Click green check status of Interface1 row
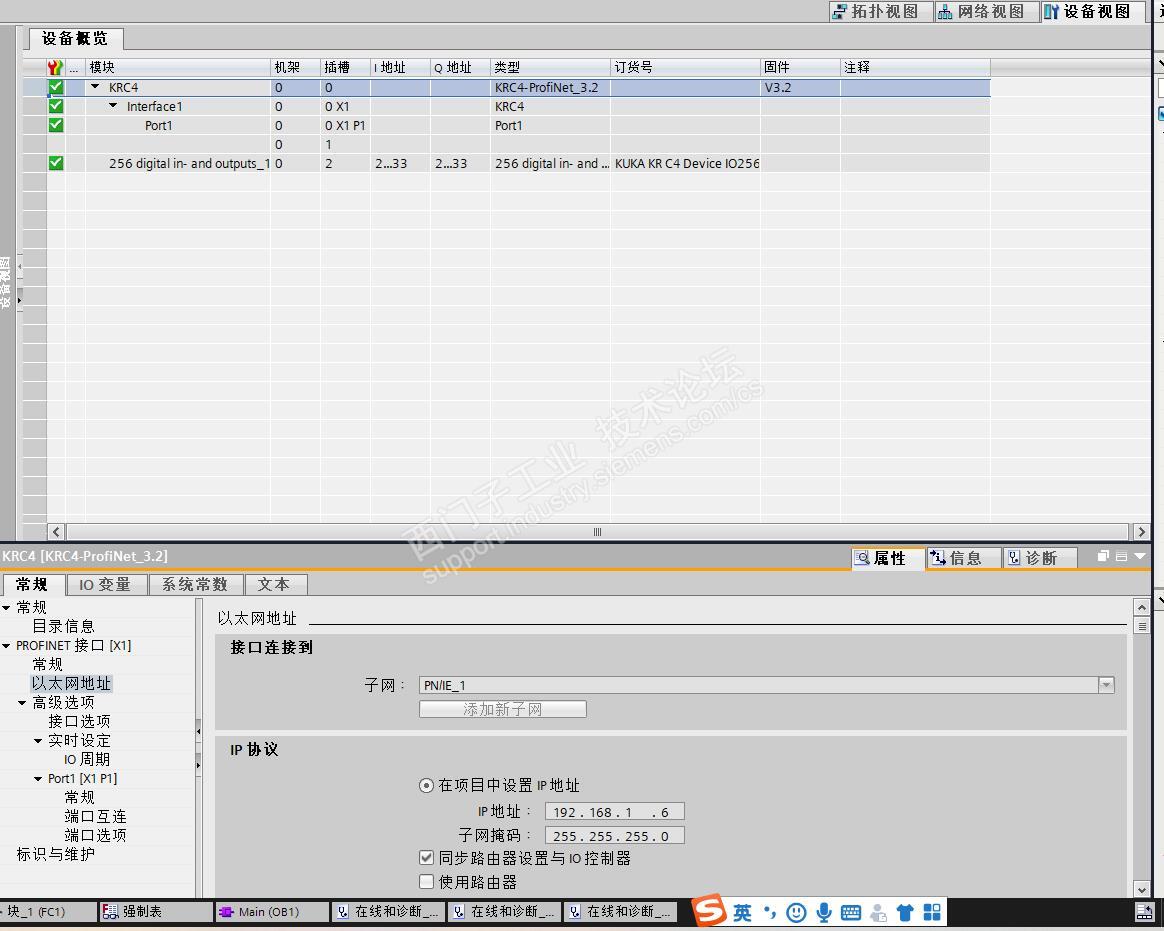Screen dimensions: 1164x931 point(56,106)
